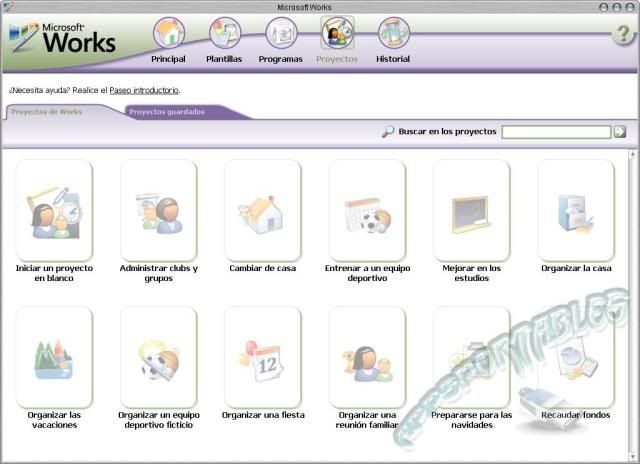Open Iniciar un proyecto en blanco card
The width and height of the screenshot is (640, 464).
click(54, 210)
